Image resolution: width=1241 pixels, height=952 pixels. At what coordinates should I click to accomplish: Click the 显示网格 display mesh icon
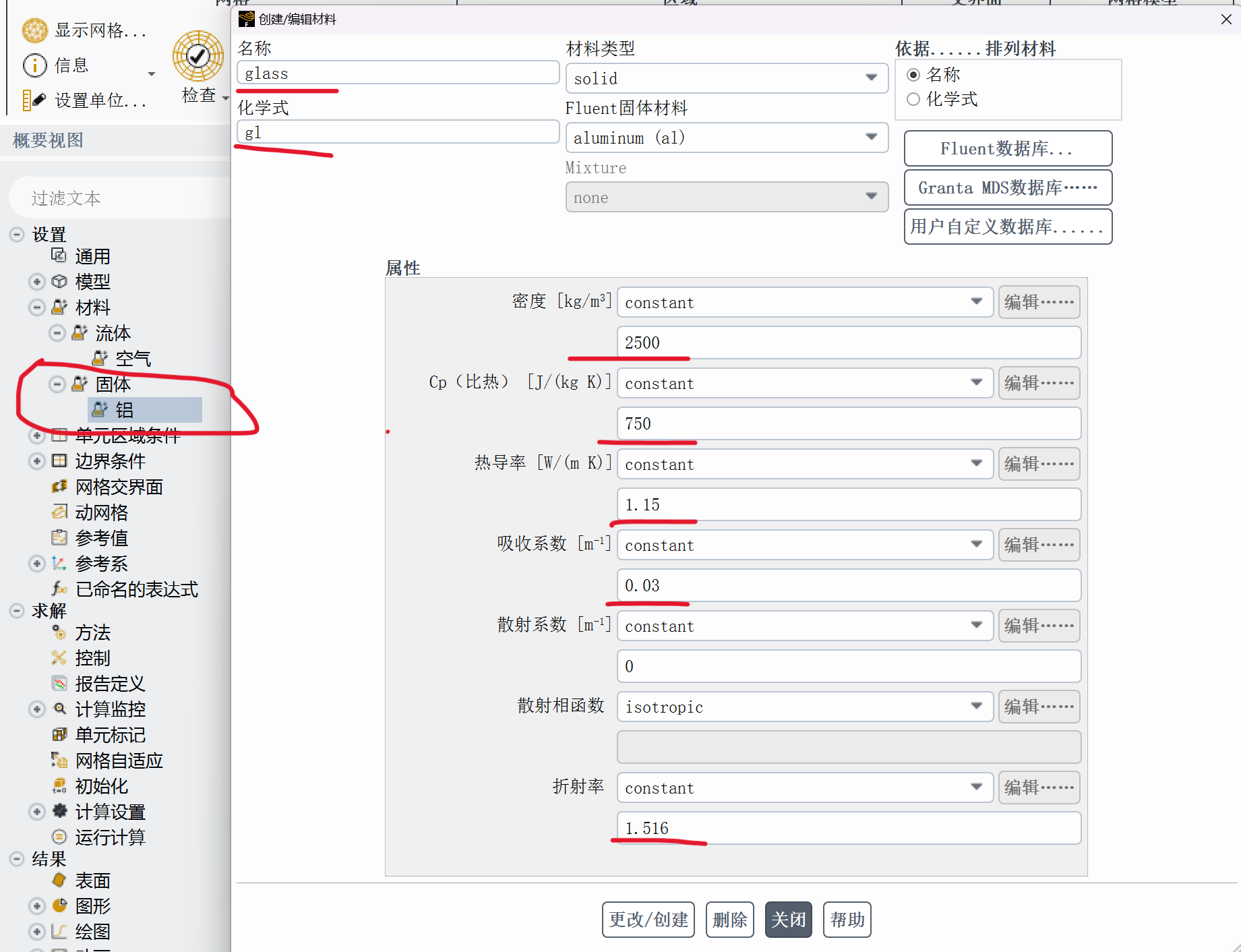pyautogui.click(x=35, y=30)
